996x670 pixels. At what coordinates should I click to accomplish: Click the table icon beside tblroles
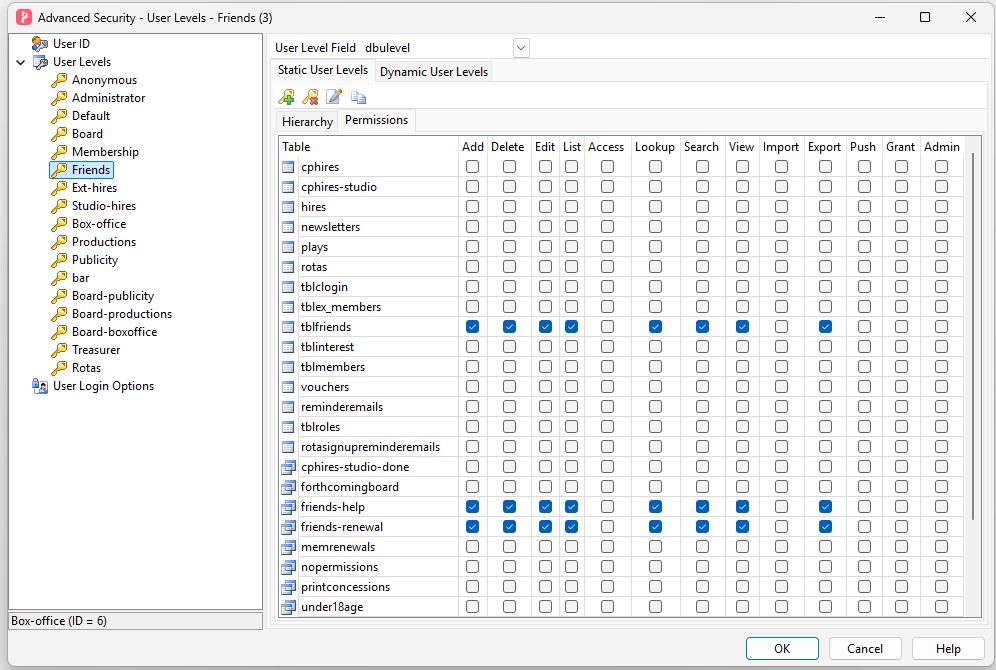pos(288,427)
